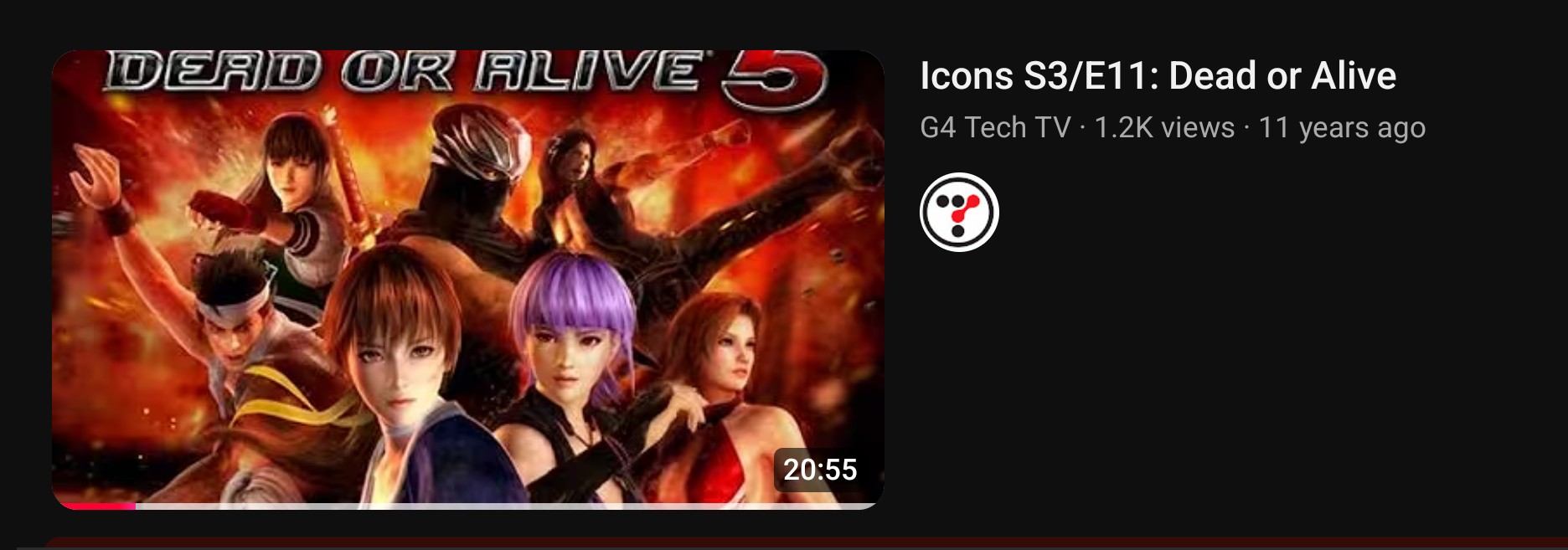Viewport: 1568px width, 550px height.
Task: Select the 11 years ago timestamp
Action: pos(1342,127)
